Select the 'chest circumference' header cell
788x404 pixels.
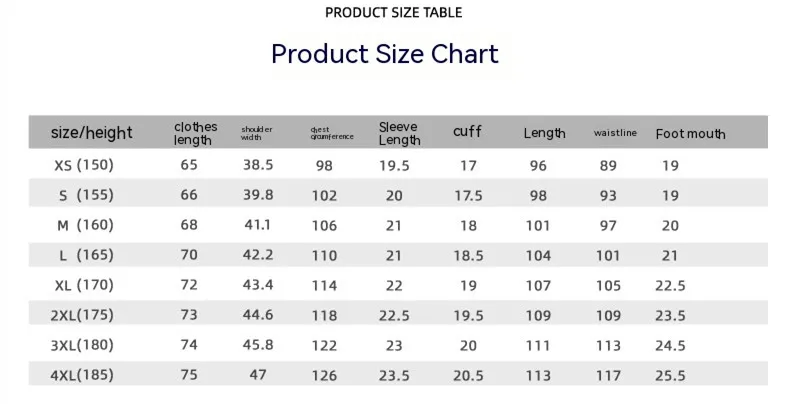(x=332, y=133)
